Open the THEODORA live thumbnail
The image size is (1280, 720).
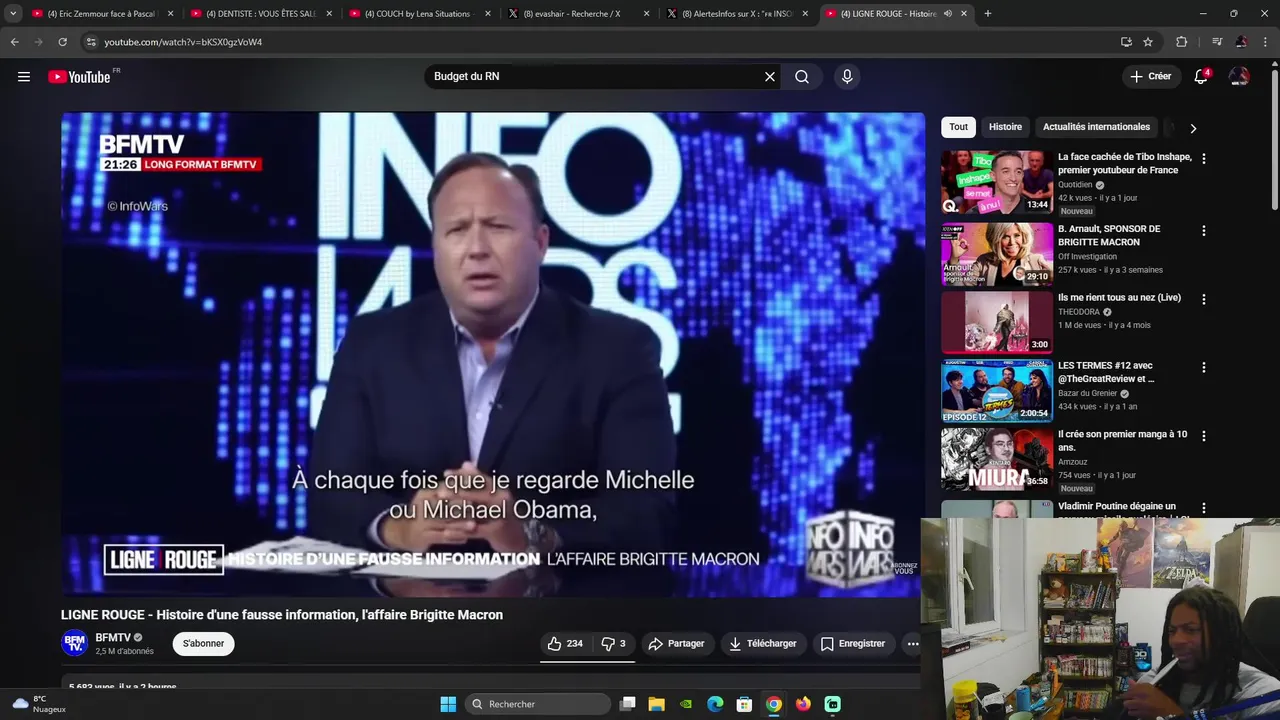point(997,322)
